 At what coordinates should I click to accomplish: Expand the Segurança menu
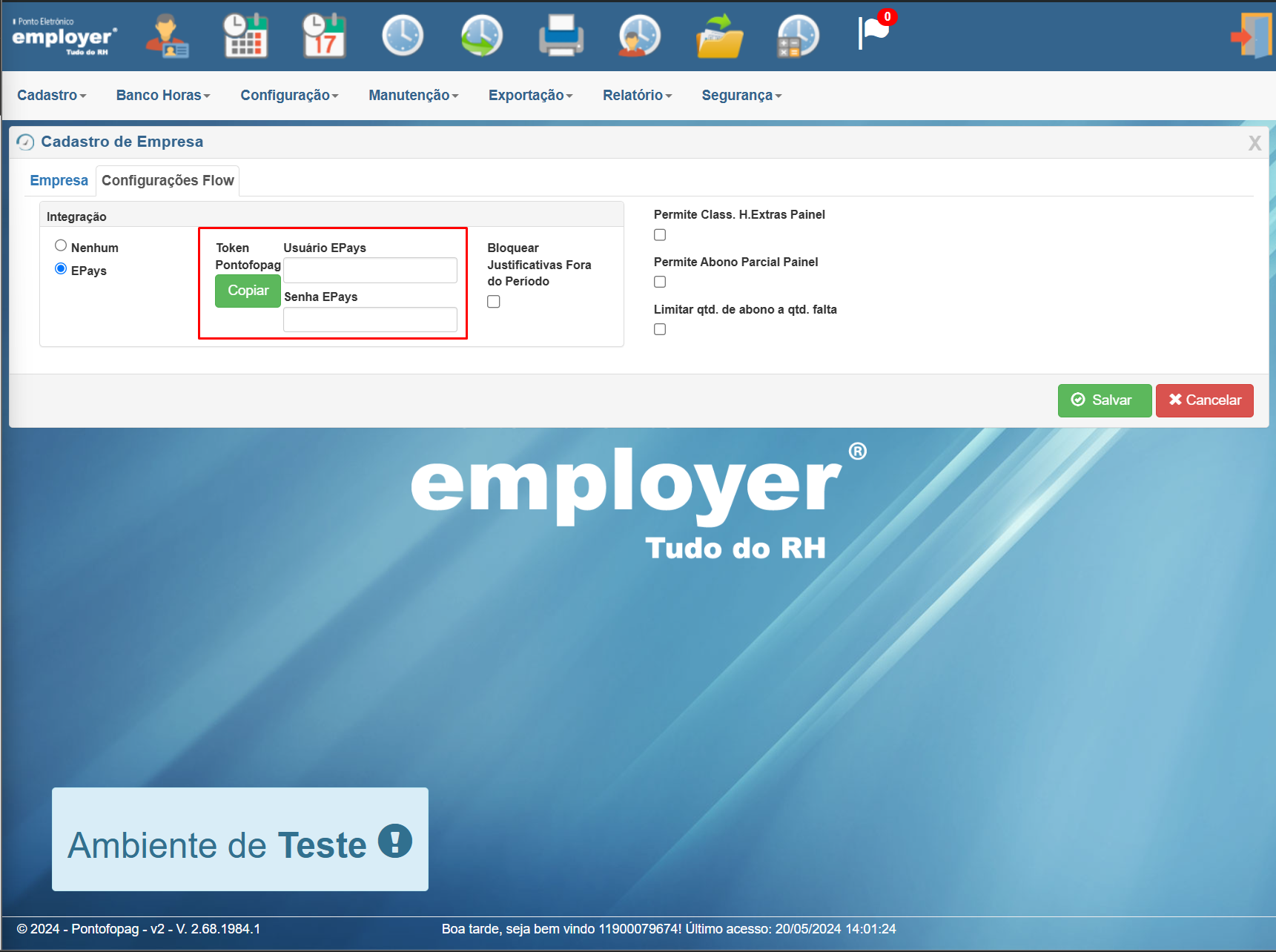click(x=742, y=95)
